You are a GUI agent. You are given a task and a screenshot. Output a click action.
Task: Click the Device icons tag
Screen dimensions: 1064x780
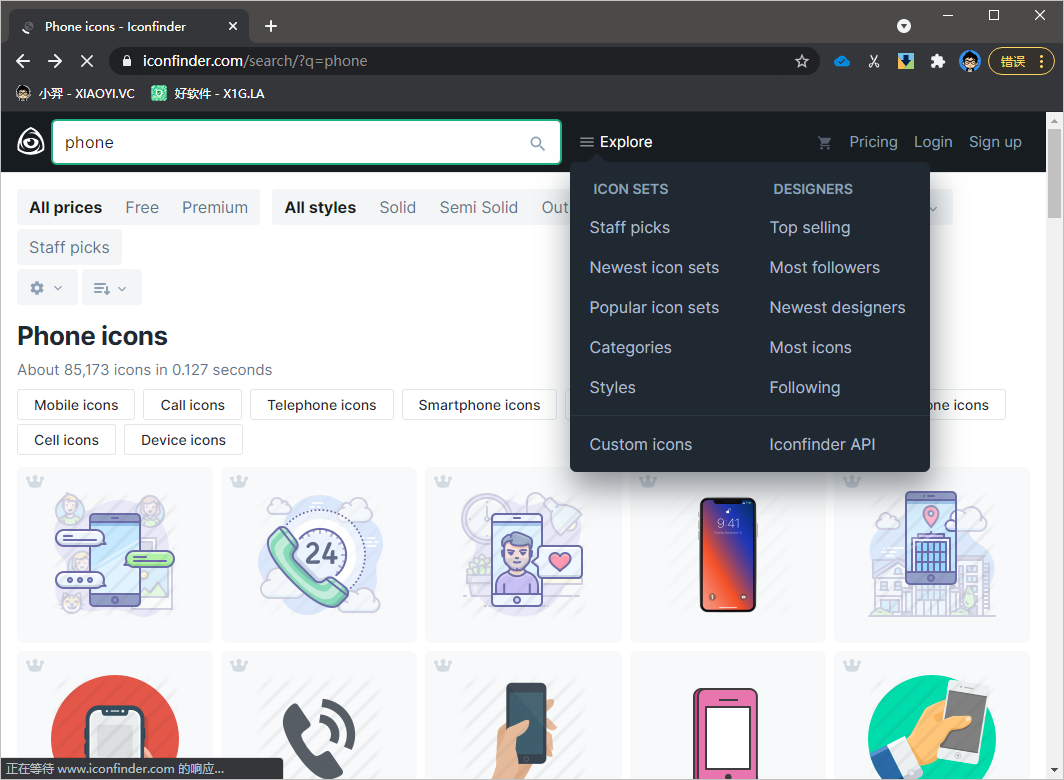(183, 440)
